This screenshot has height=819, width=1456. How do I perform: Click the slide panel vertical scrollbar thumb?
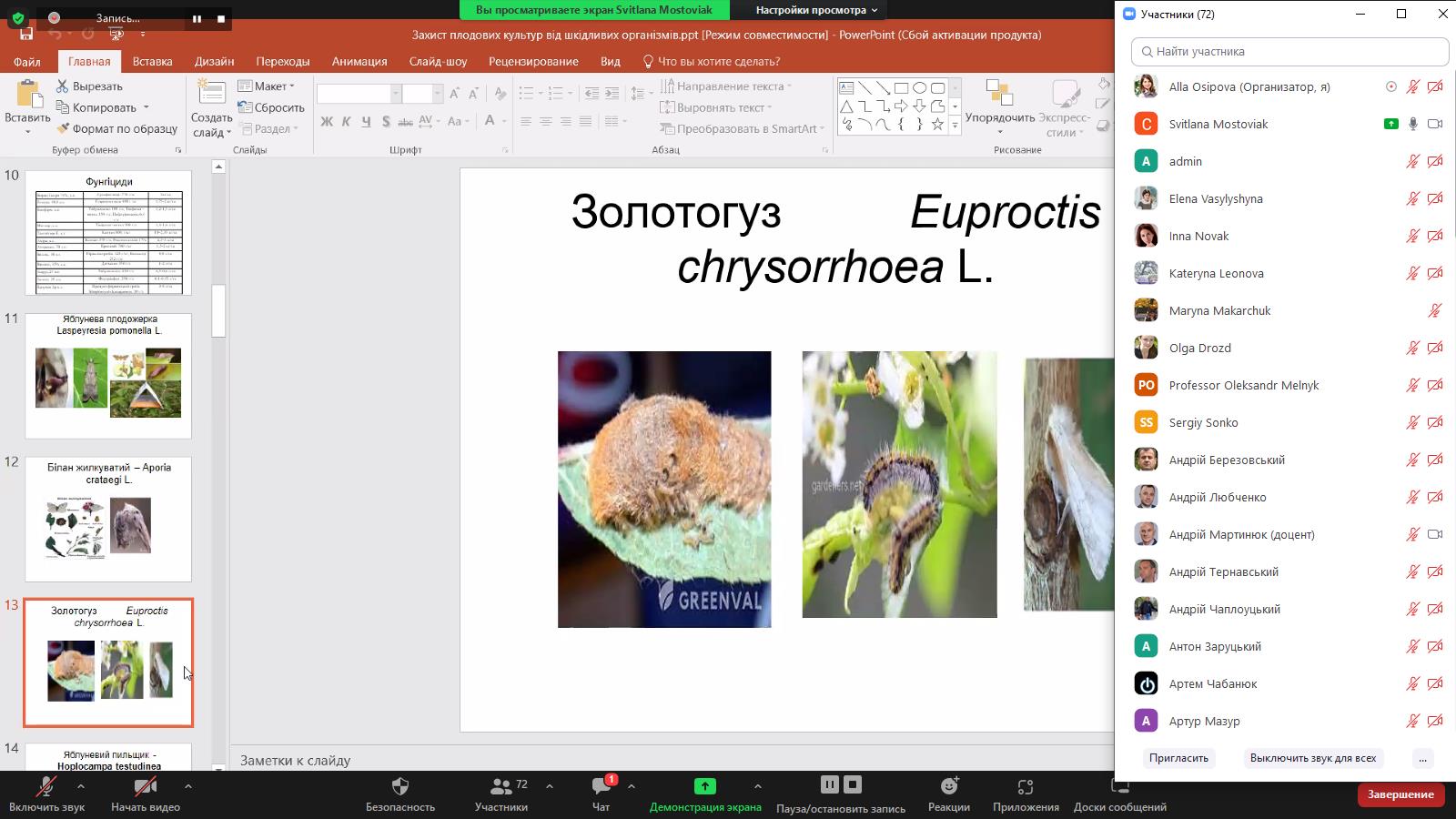(218, 311)
